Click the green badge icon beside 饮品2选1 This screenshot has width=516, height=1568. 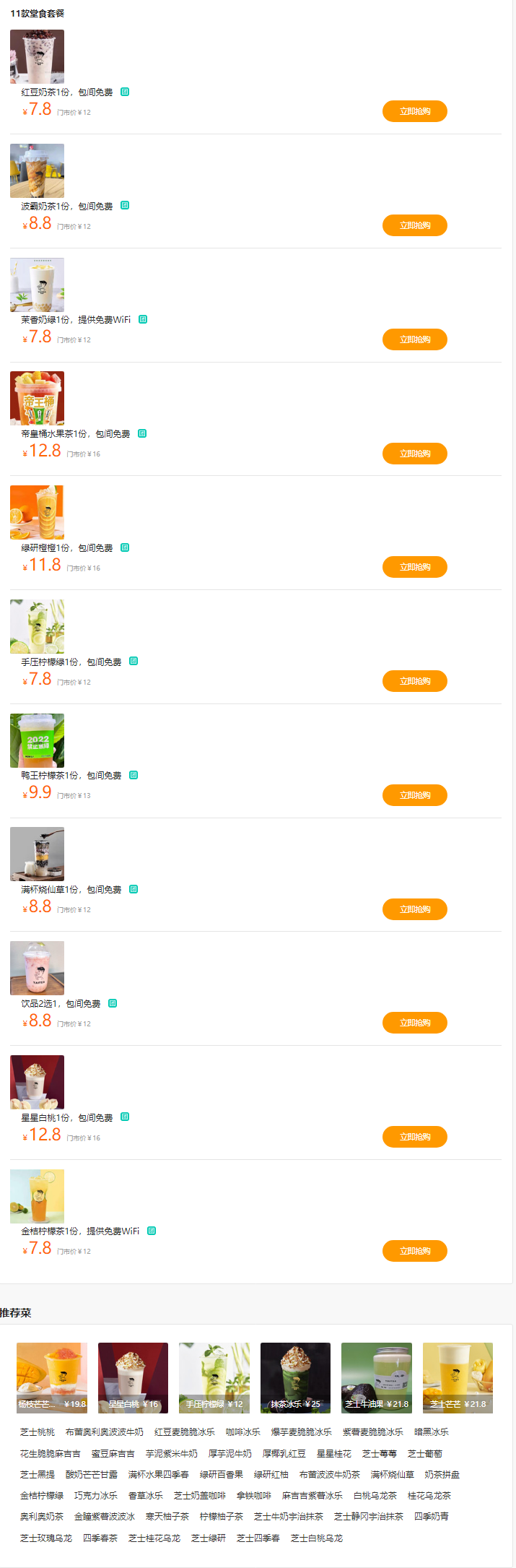pyautogui.click(x=113, y=1003)
